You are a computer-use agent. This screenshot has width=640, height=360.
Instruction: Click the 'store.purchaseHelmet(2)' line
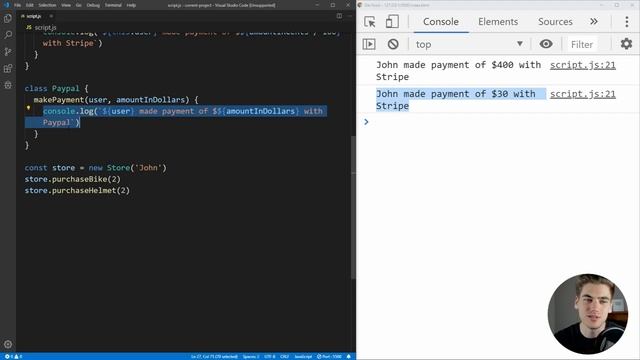(77, 191)
